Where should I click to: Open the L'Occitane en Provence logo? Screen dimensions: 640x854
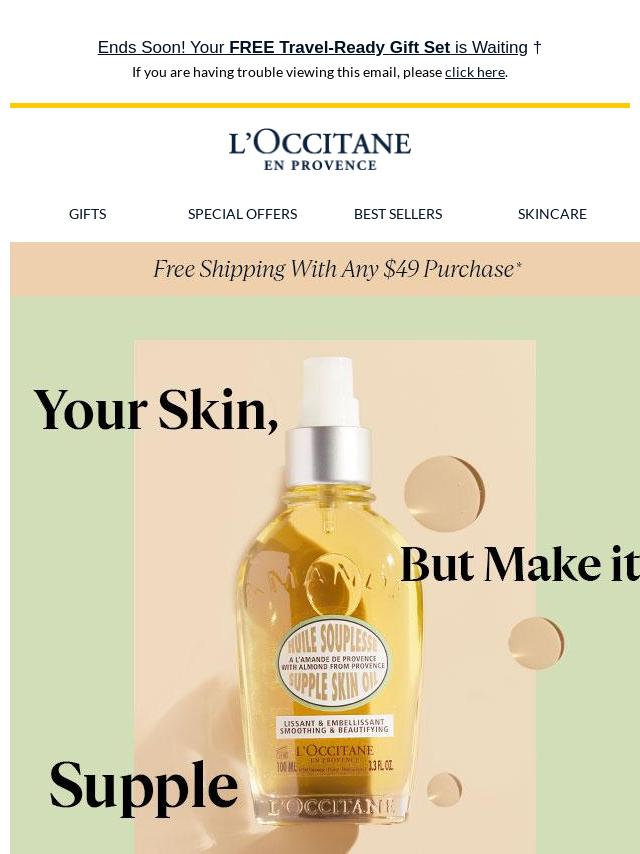tap(320, 150)
